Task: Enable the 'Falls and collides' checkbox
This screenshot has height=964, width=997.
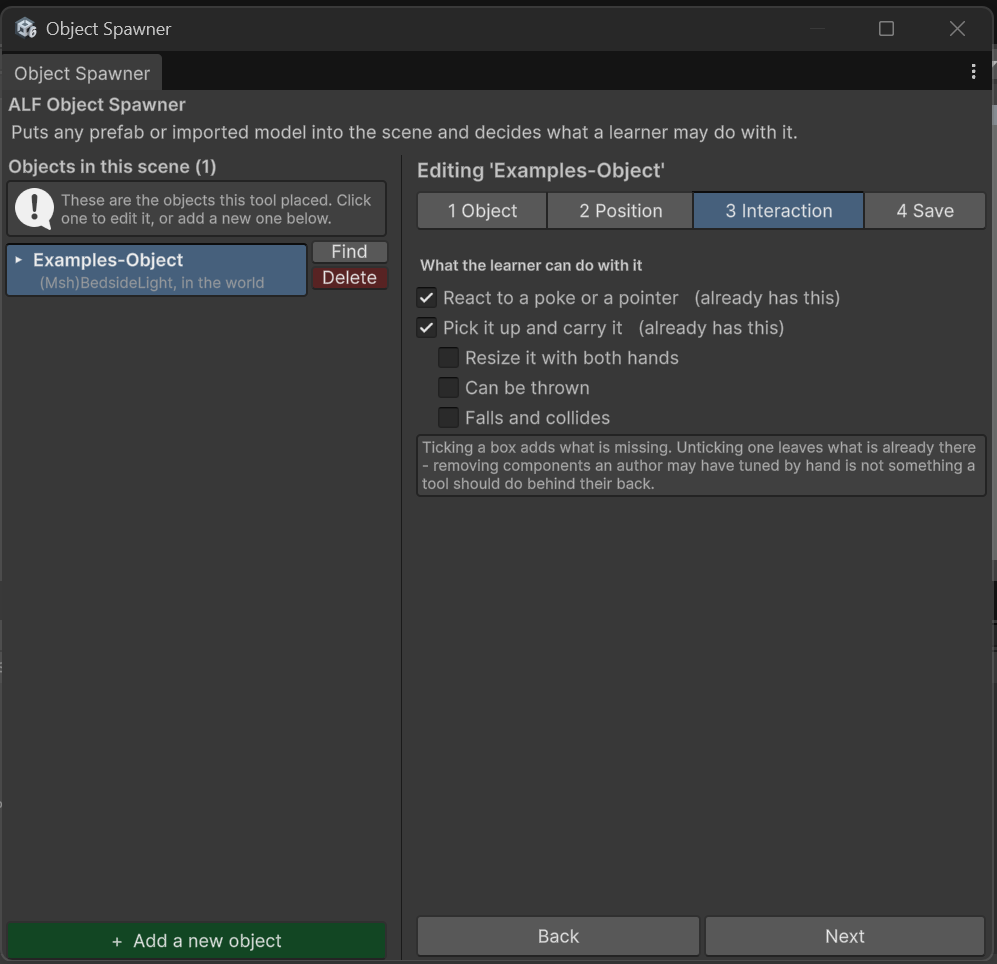Action: [448, 417]
